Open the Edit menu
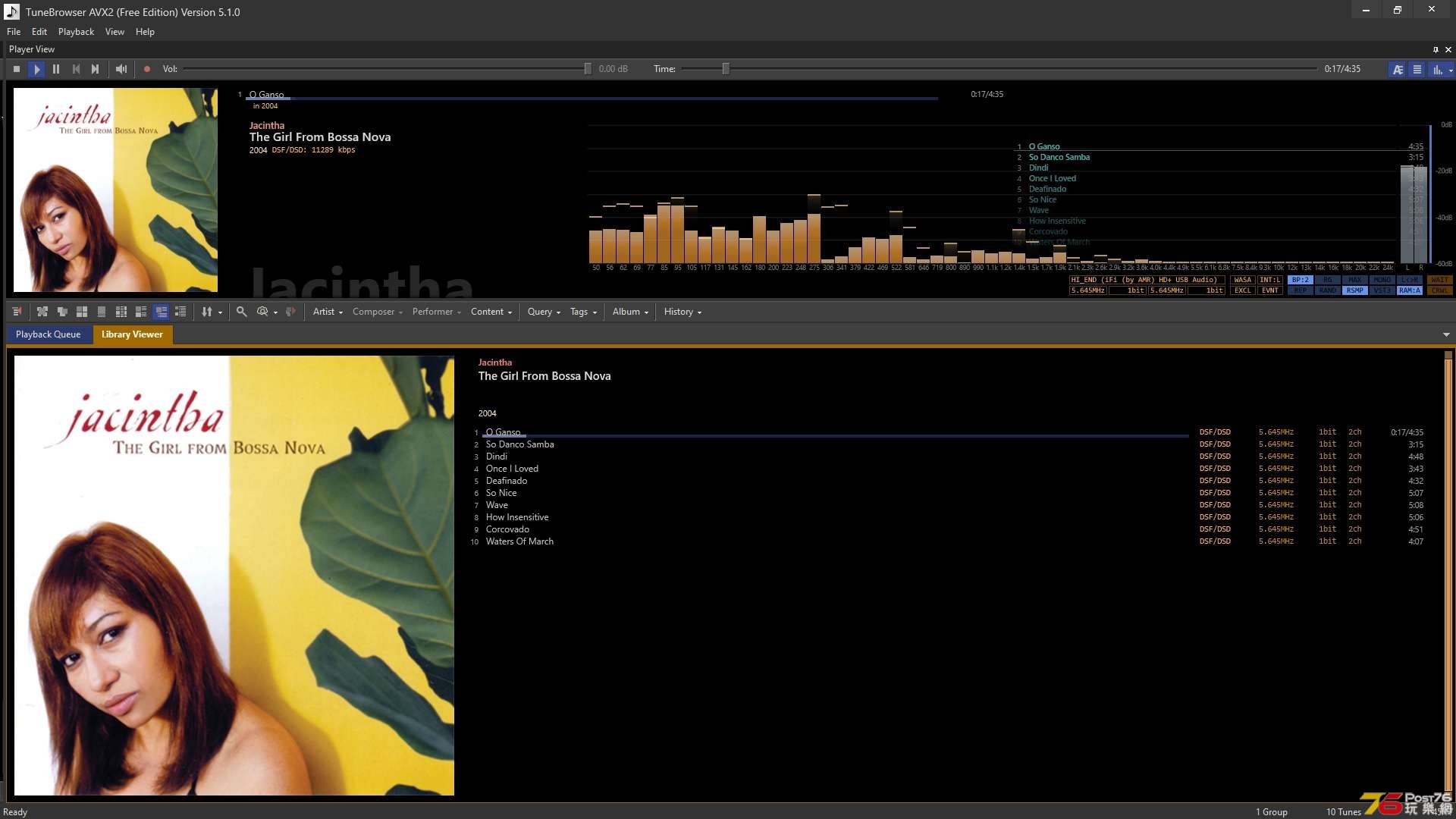Viewport: 1456px width, 819px height. [39, 32]
